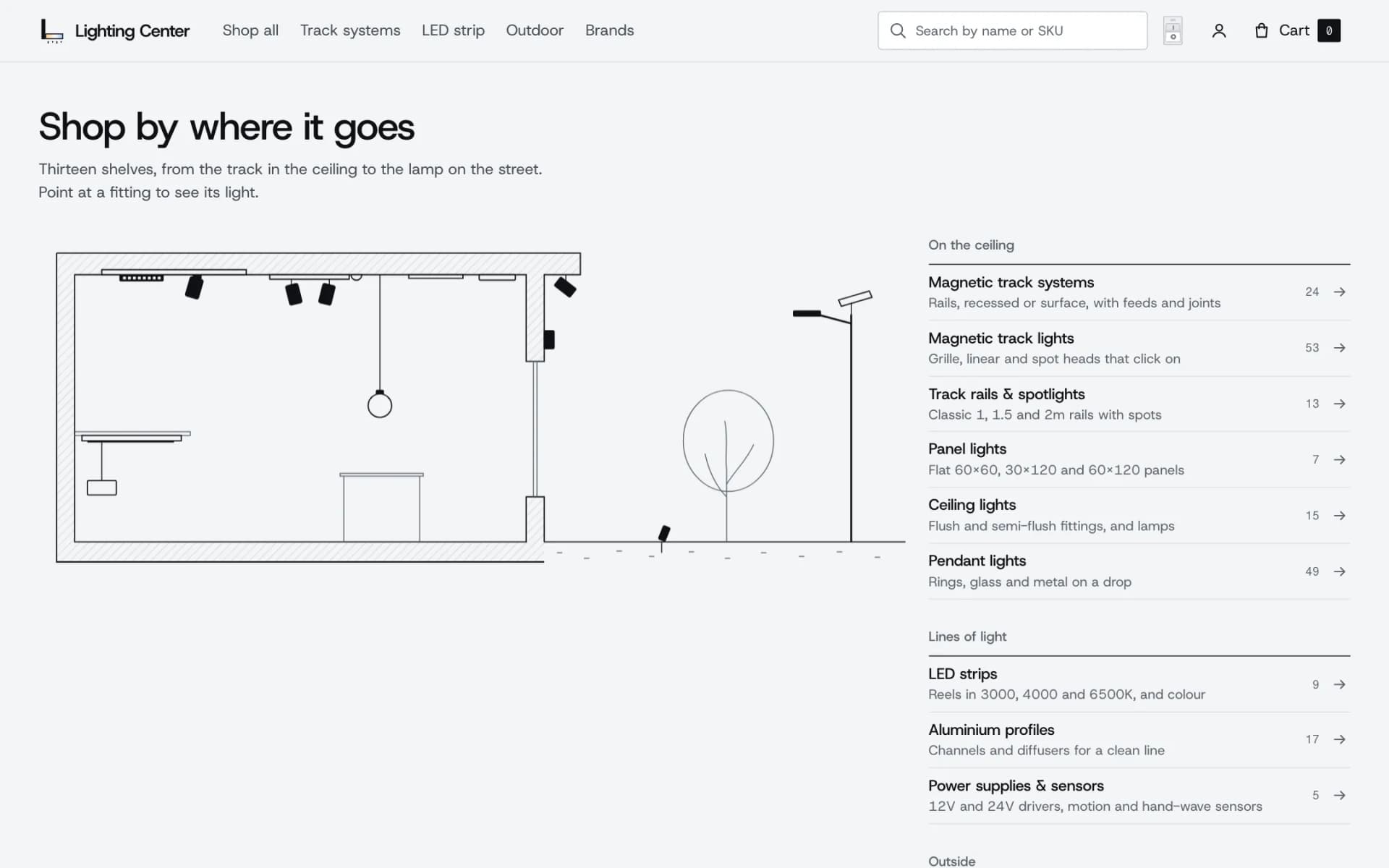The image size is (1389, 868).
Task: Select the grille light on the magnetic track
Action: 141,278
